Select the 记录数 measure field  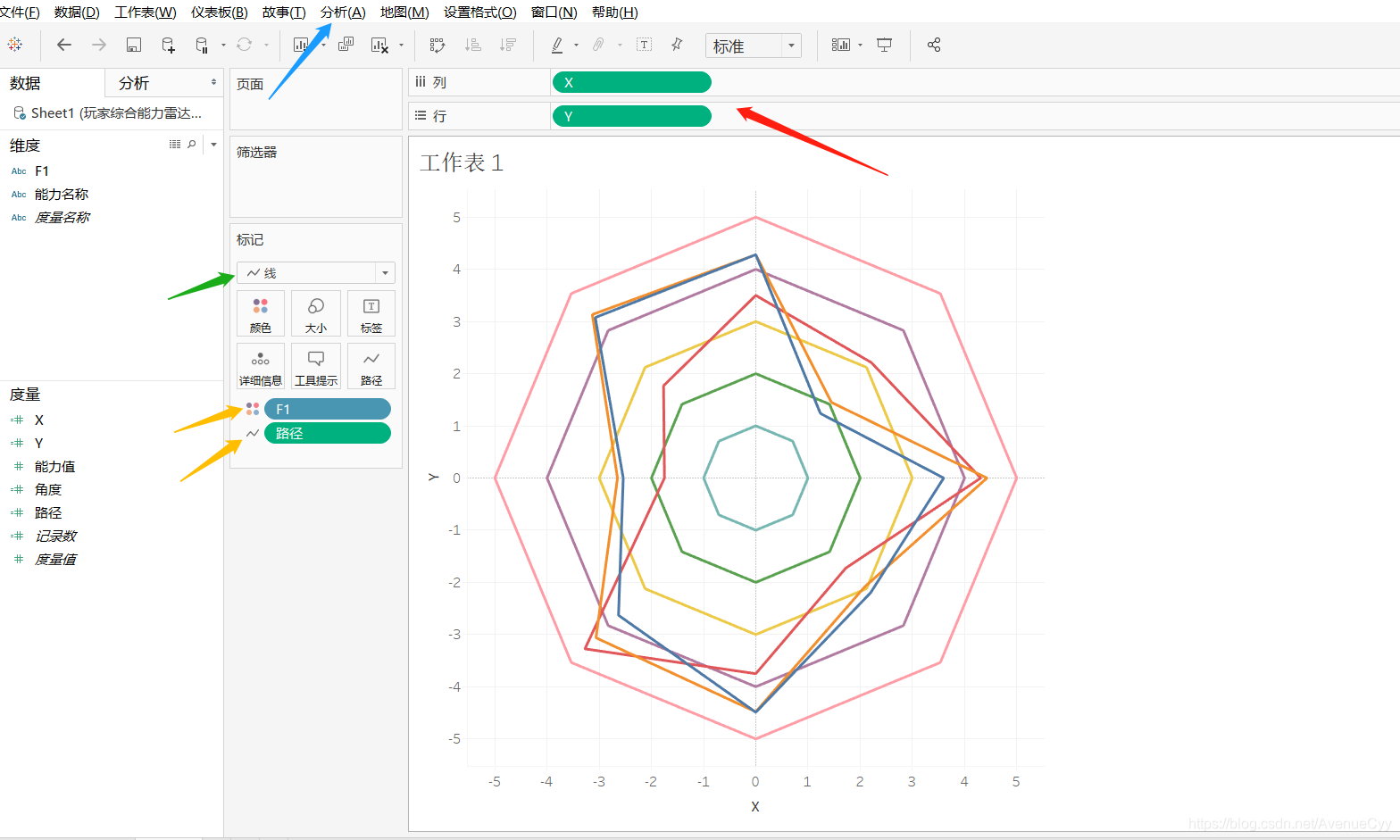pos(55,536)
